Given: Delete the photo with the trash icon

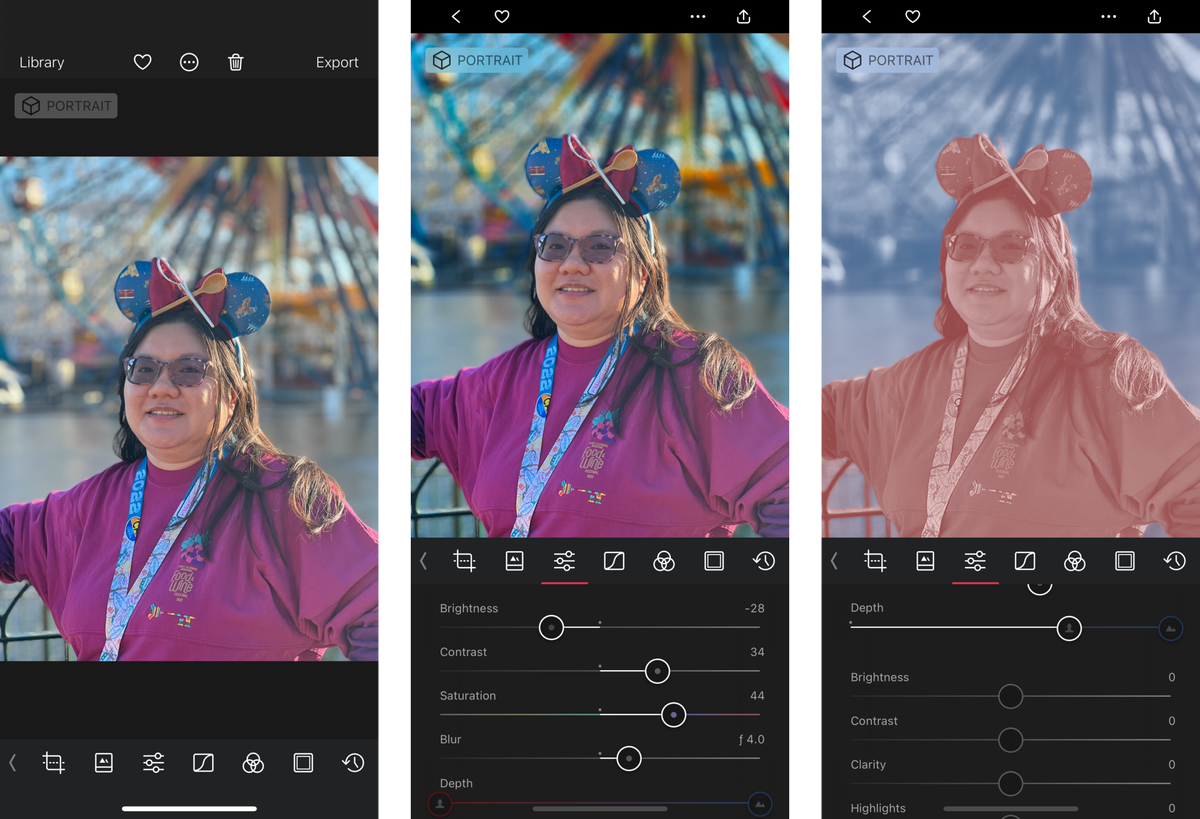Looking at the screenshot, I should click(x=235, y=62).
